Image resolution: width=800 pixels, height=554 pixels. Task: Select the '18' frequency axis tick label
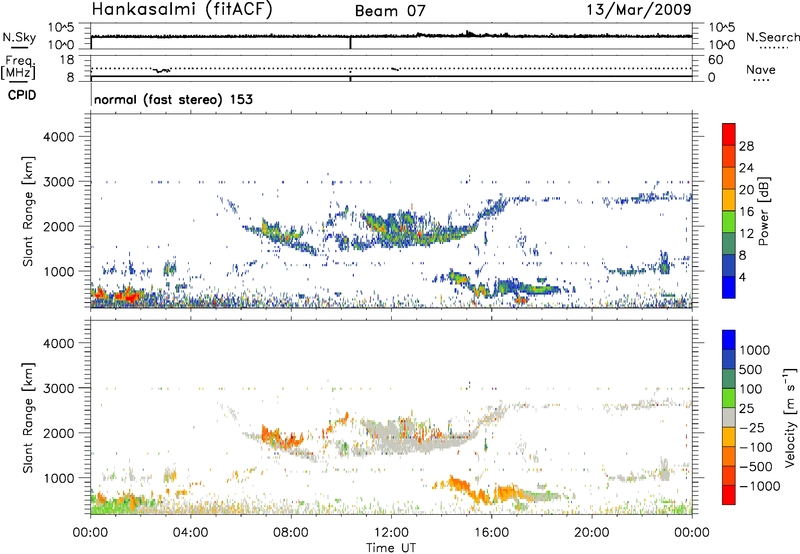point(67,60)
